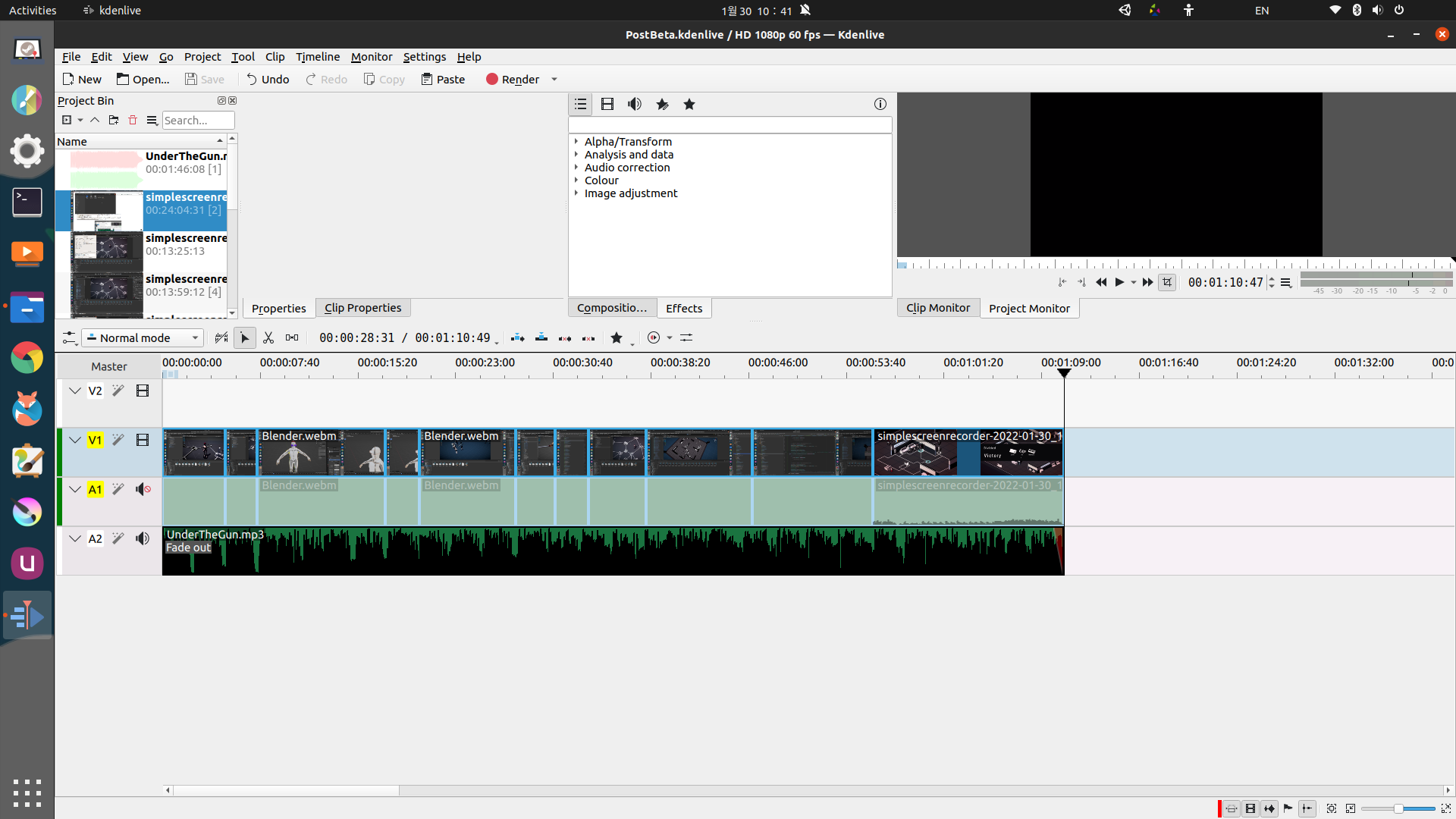Open monitor options hamburger menu
This screenshot has height=819, width=1456.
pos(1286,282)
